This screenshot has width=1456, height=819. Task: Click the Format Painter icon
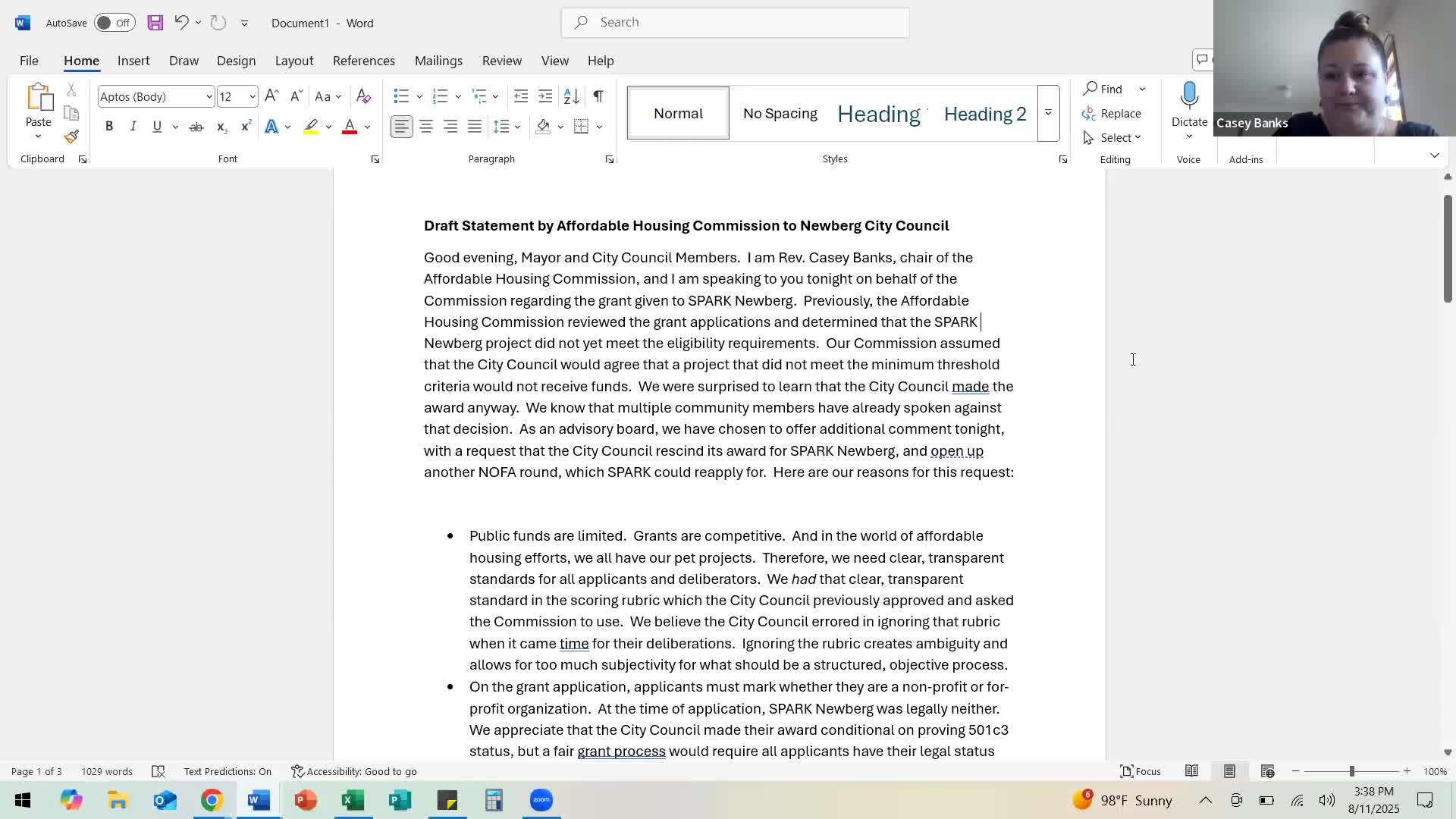pyautogui.click(x=71, y=137)
